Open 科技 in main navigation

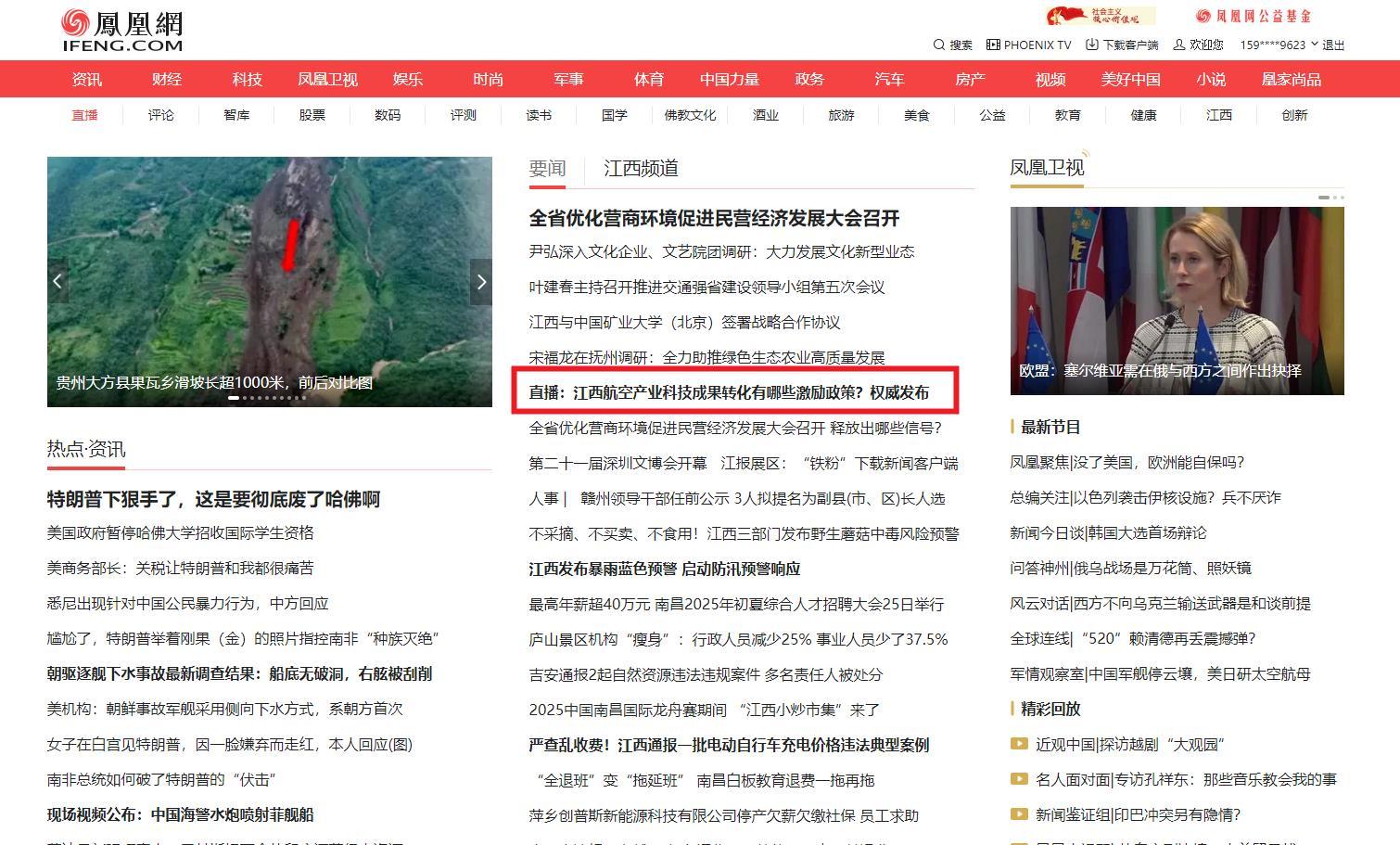tap(248, 79)
